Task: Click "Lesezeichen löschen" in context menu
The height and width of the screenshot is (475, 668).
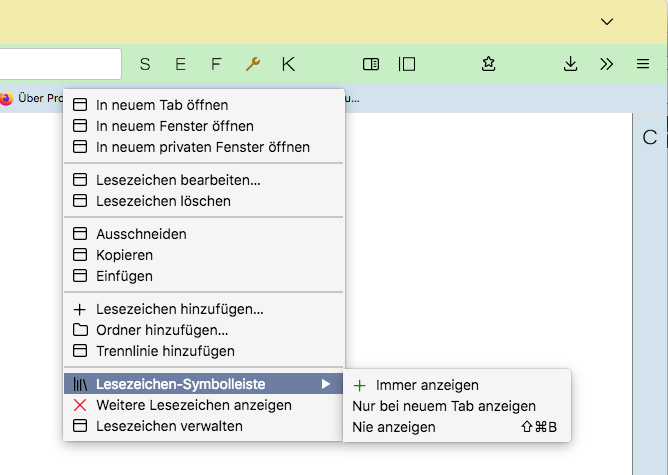Action: 163,201
